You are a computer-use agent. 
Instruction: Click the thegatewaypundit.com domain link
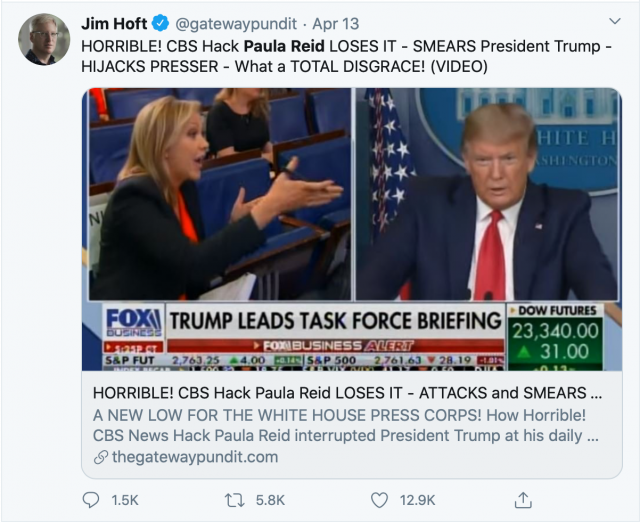[x=194, y=457]
